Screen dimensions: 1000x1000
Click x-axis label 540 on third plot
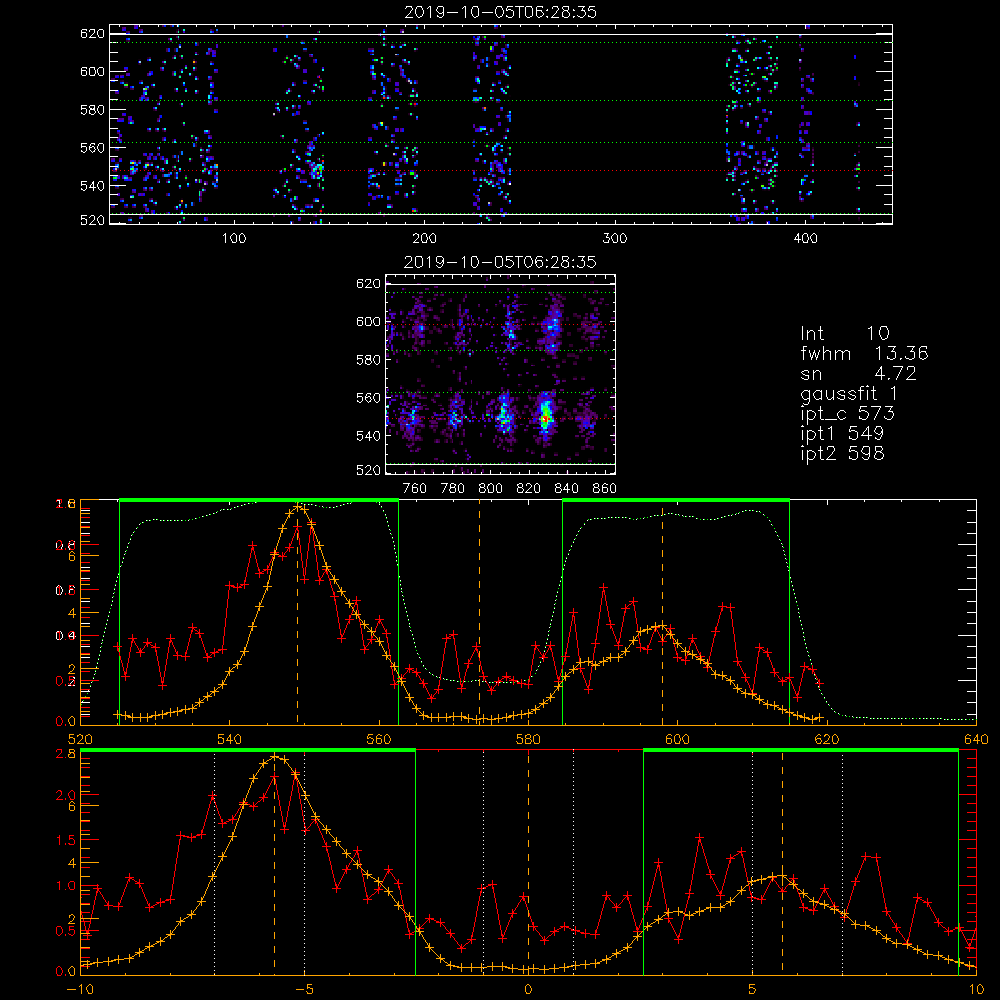pyautogui.click(x=230, y=740)
